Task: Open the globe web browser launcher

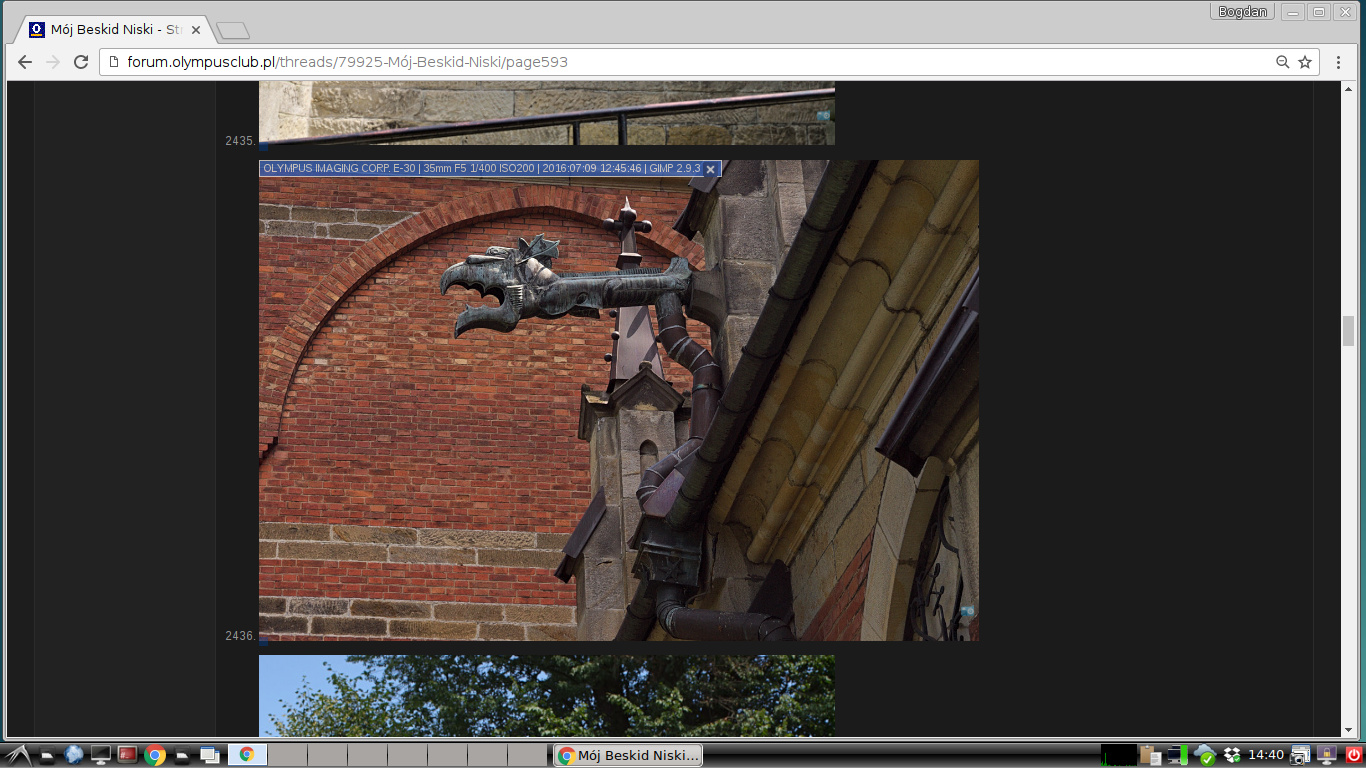Action: click(73, 755)
